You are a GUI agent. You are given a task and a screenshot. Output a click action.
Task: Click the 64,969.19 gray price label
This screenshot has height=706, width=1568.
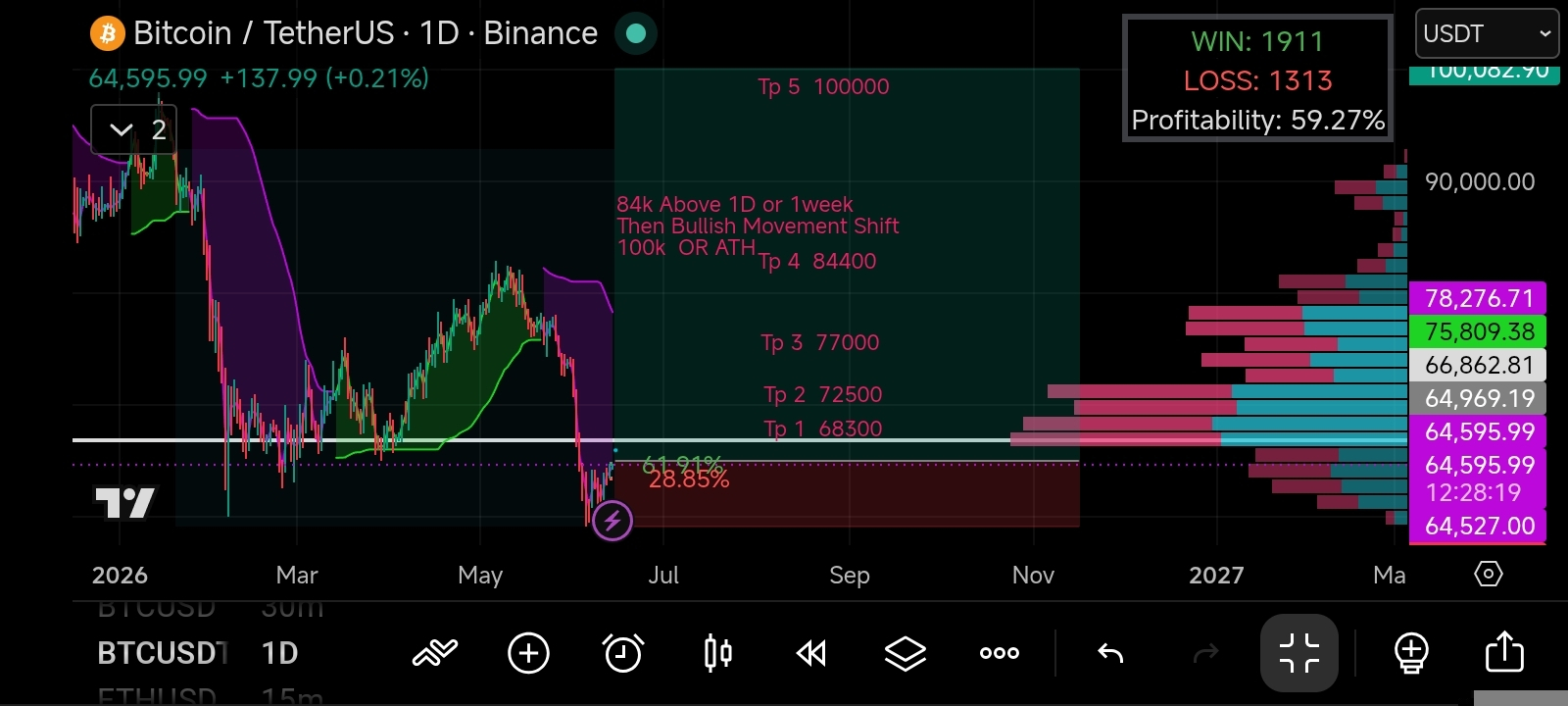pos(1478,398)
